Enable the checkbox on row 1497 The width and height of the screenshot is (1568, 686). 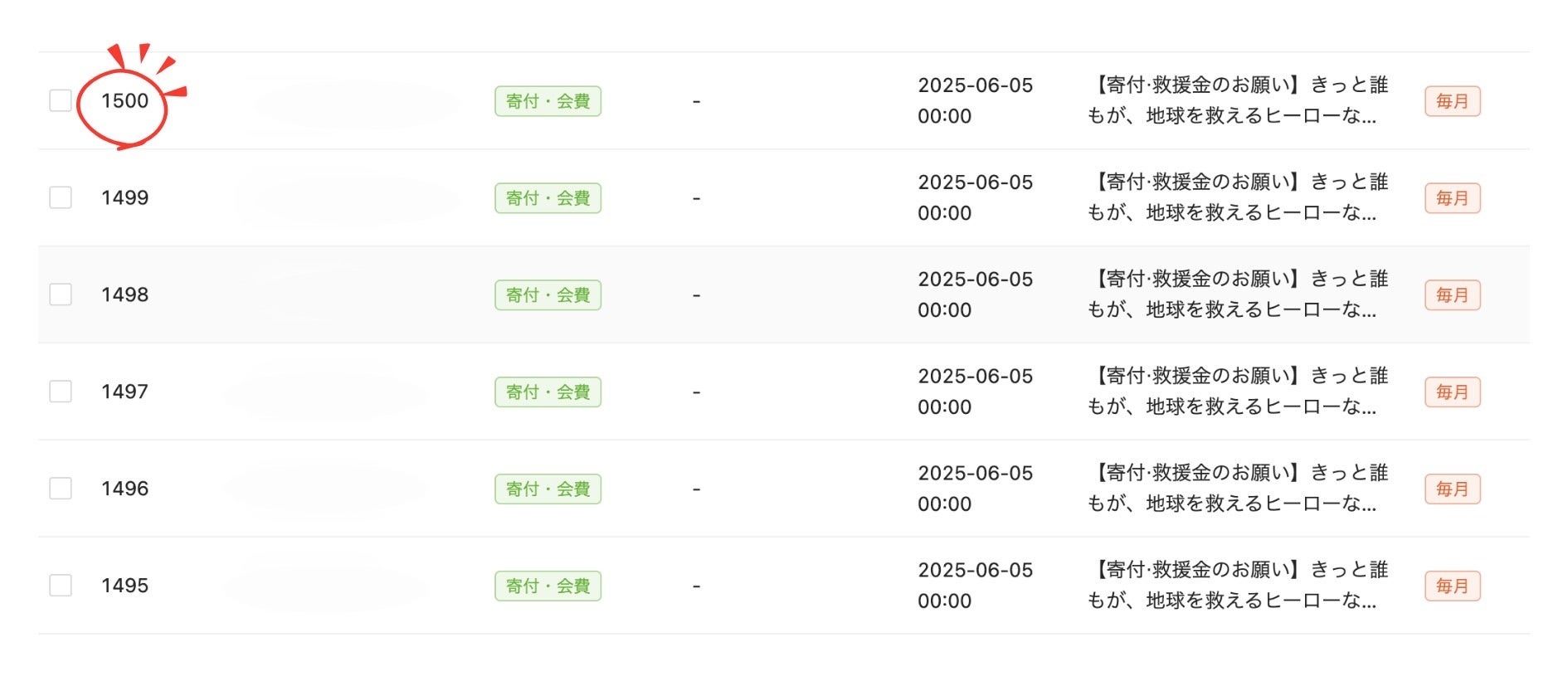tap(61, 392)
